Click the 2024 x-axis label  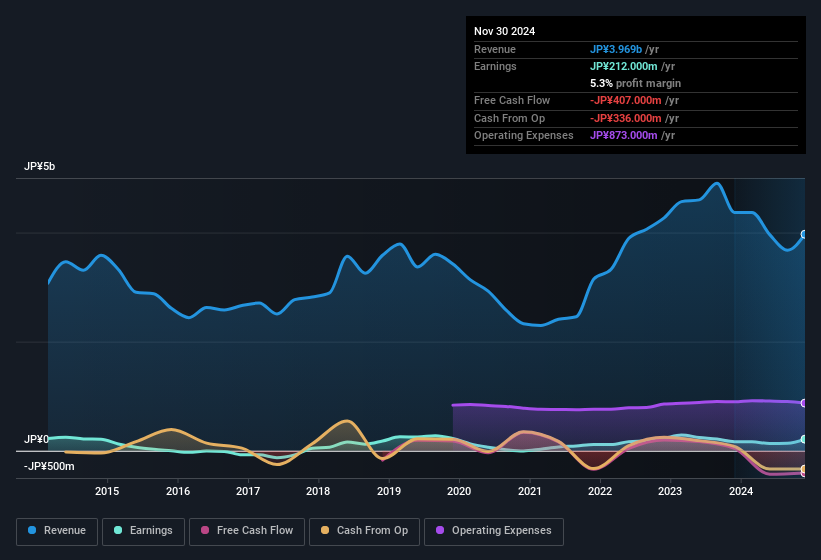pos(741,491)
